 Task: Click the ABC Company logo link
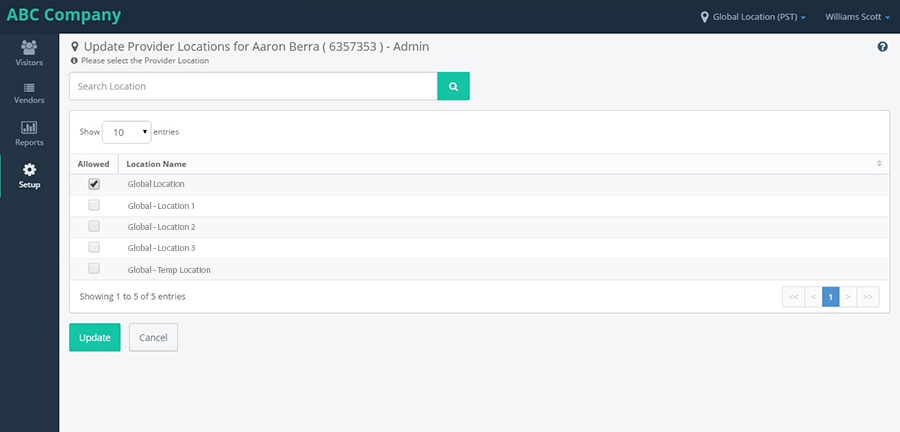click(x=64, y=15)
